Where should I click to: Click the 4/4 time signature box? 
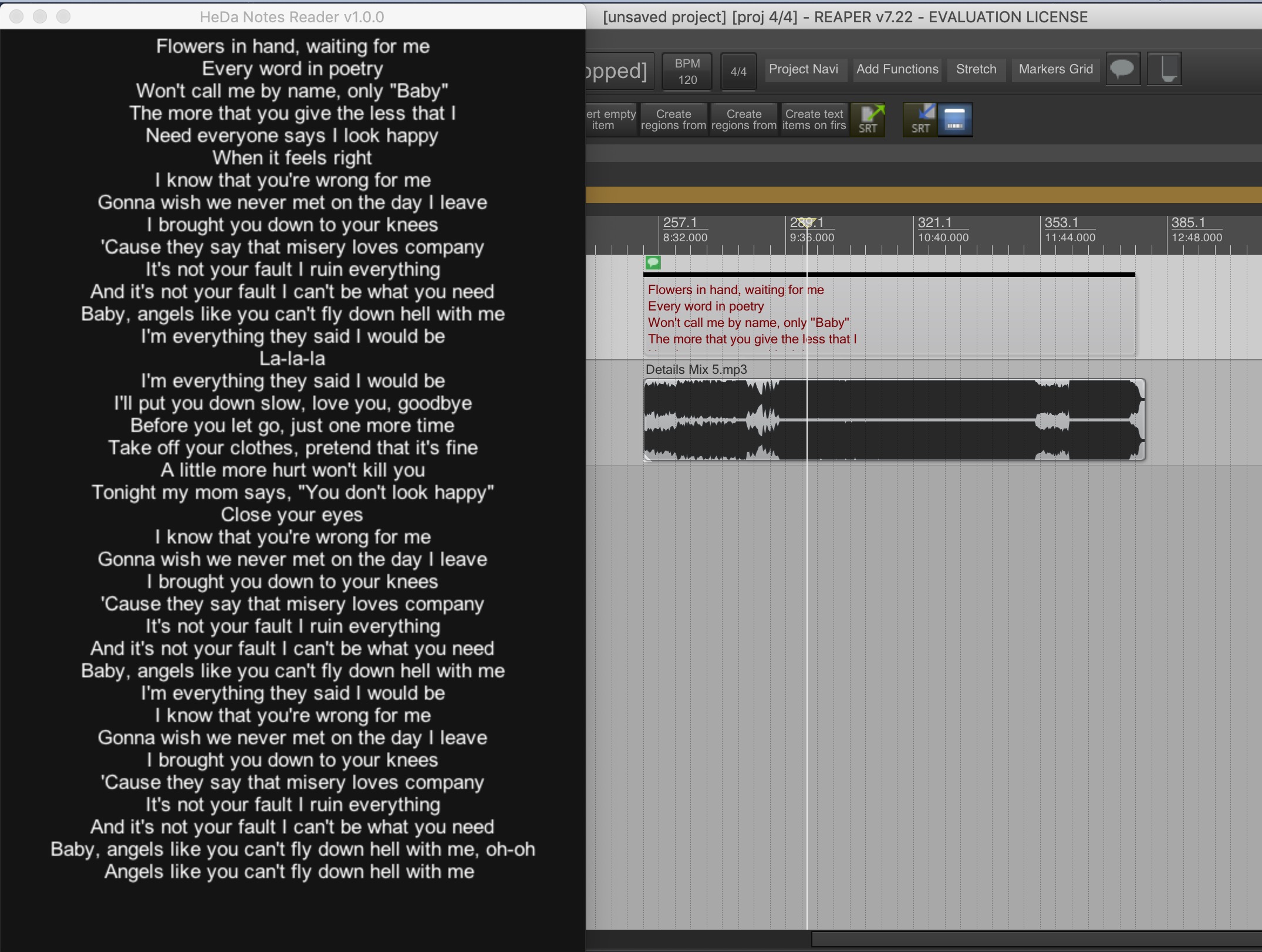click(738, 72)
